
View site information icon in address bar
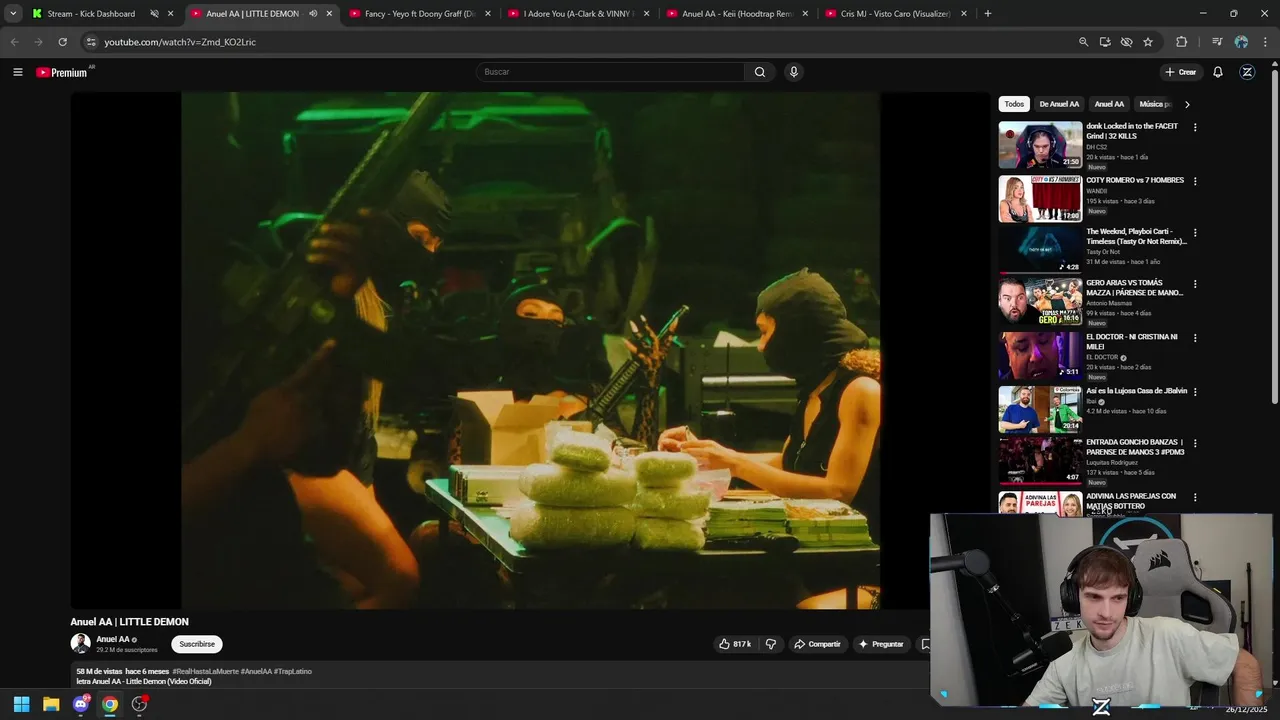click(91, 42)
